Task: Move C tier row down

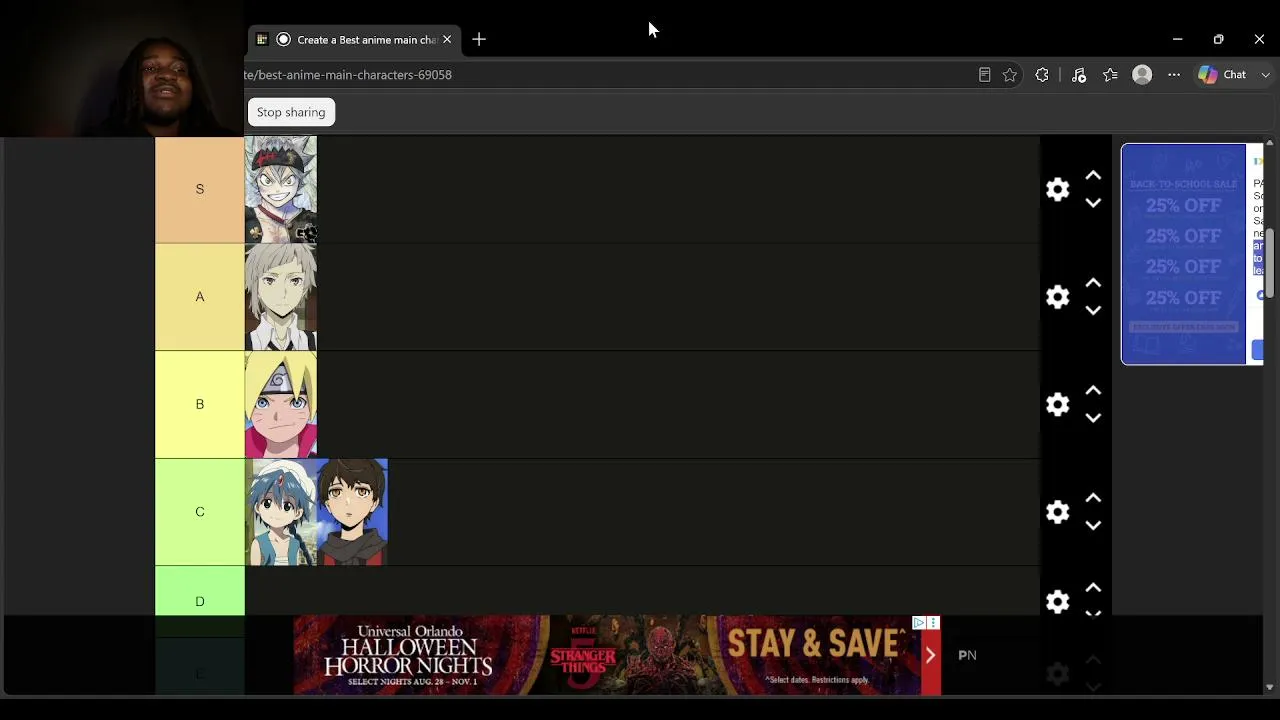Action: [1093, 526]
